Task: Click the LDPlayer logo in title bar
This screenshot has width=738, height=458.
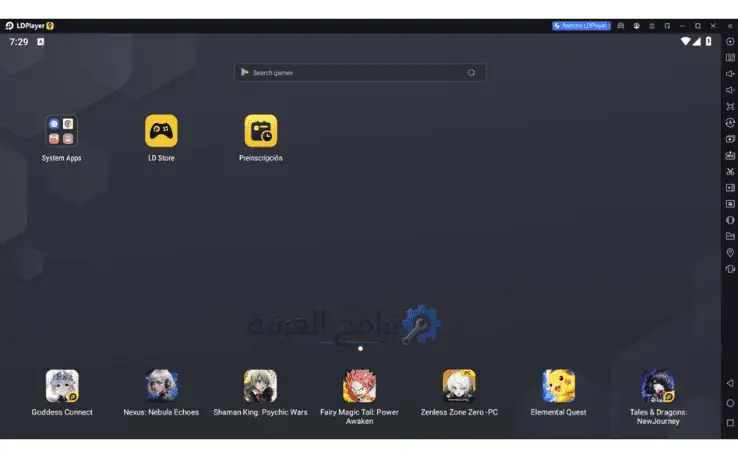Action: point(9,26)
